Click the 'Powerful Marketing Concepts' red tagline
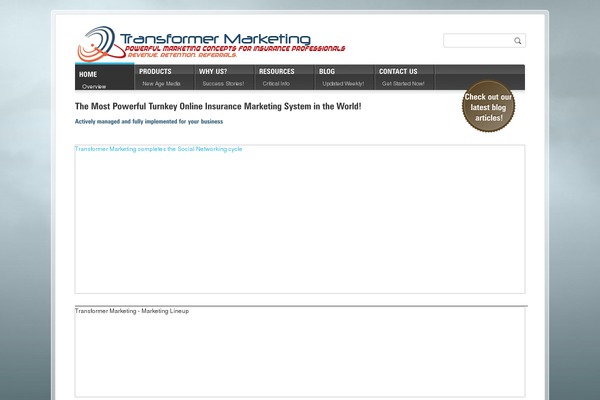The height and width of the screenshot is (400, 600). [235, 49]
